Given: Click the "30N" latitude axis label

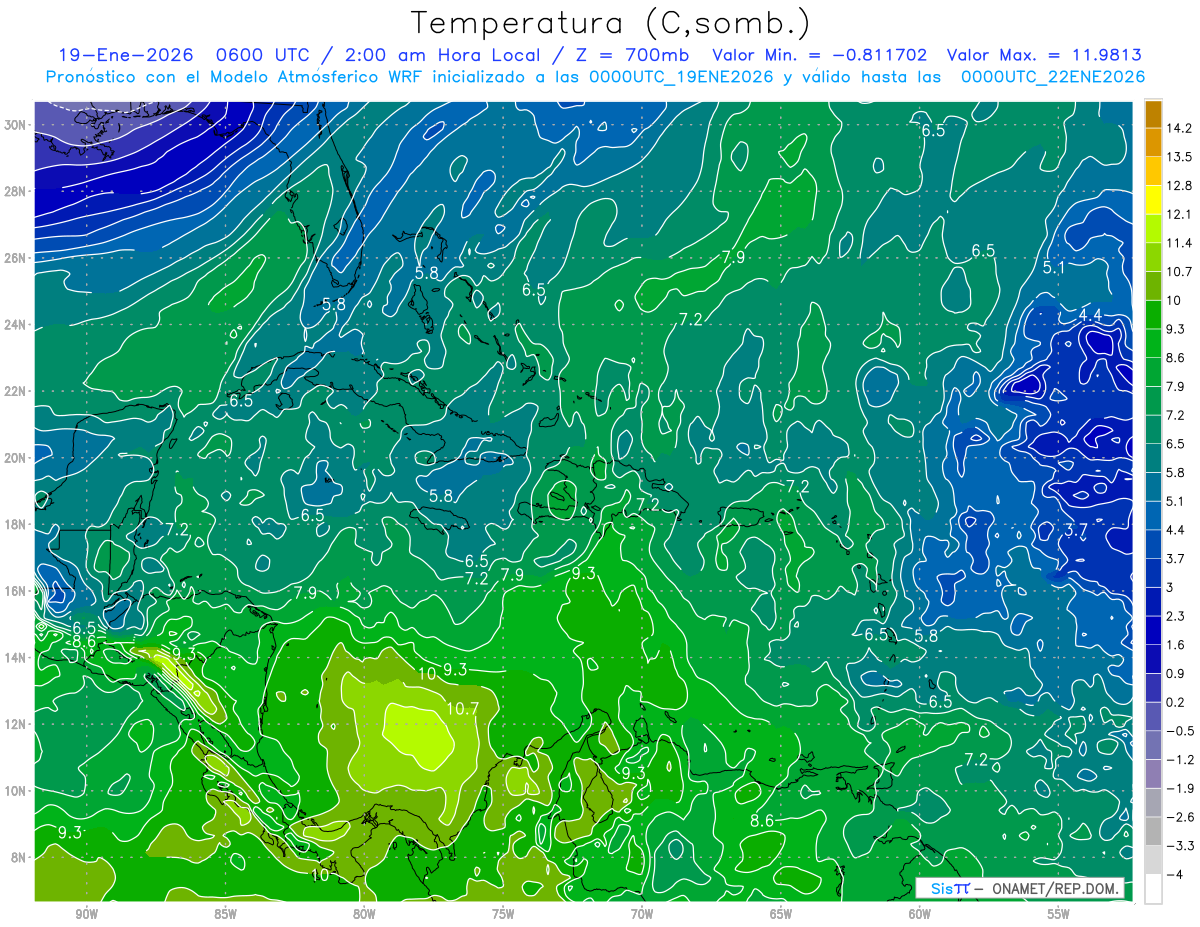Looking at the screenshot, I should tap(15, 124).
